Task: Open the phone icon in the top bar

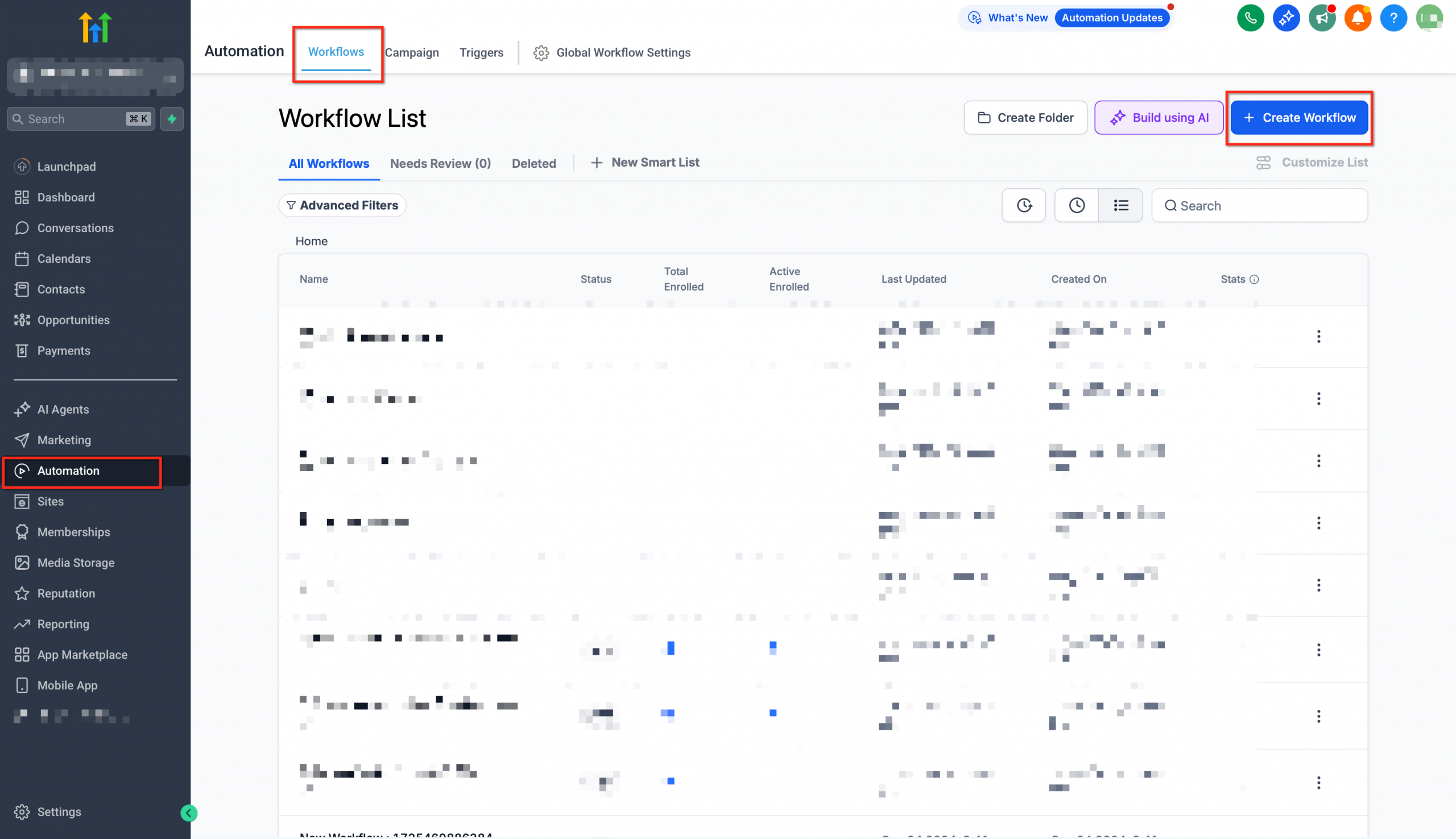Action: pos(1250,18)
